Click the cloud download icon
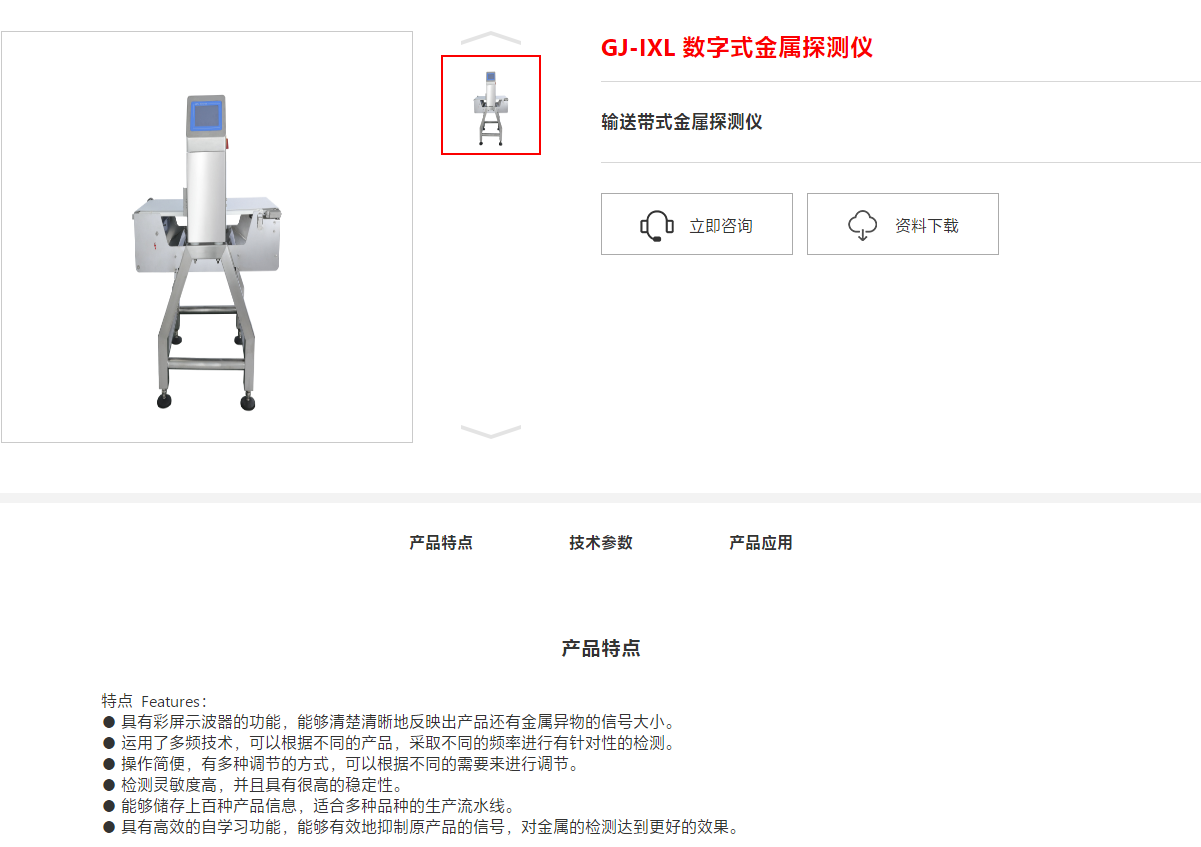 click(862, 225)
